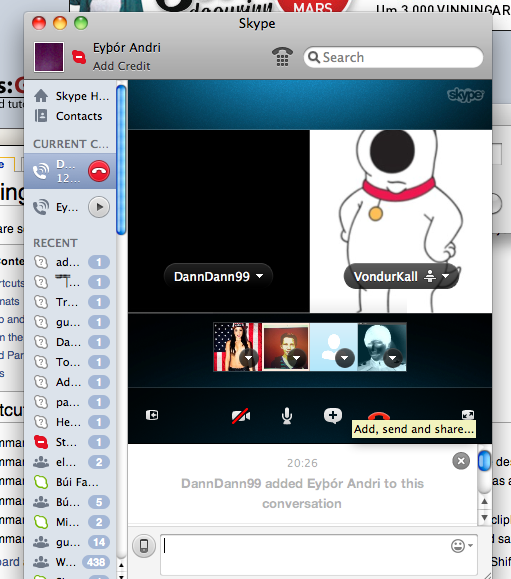The height and width of the screenshot is (579, 511).
Task: Hang up the current call in sidebar
Action: [x=99, y=171]
